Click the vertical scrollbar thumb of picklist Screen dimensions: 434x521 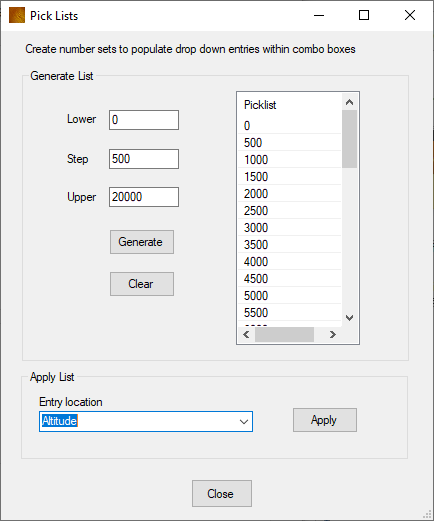click(349, 139)
